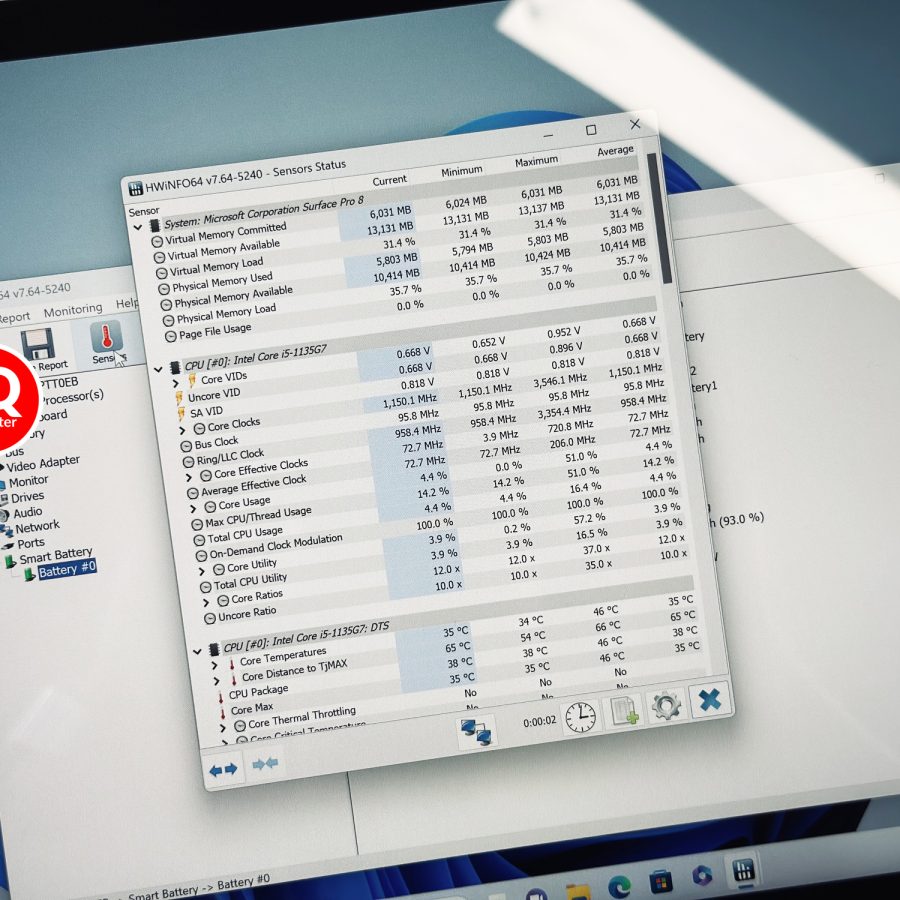
Task: Select the highlighted Battery #0 tree item
Action: (67, 570)
